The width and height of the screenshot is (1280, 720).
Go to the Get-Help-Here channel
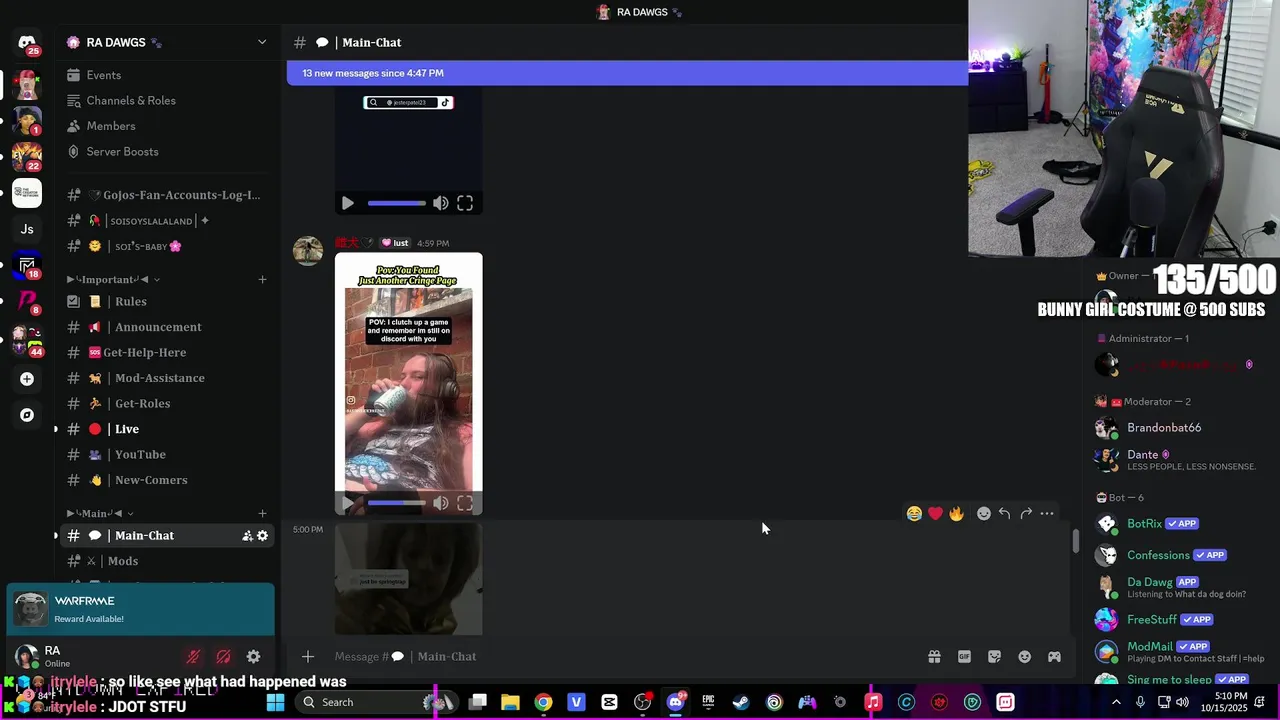[x=166, y=353]
